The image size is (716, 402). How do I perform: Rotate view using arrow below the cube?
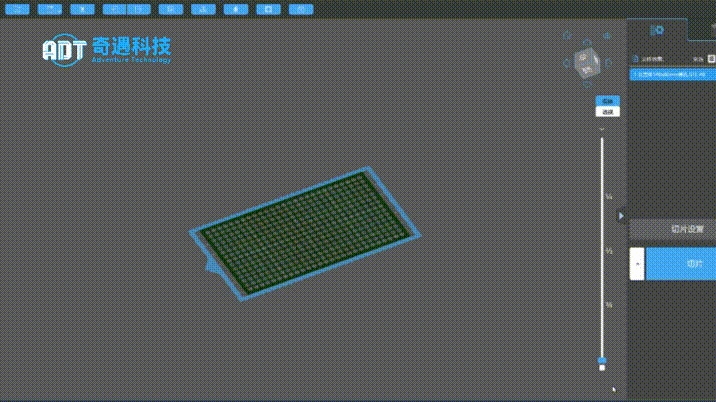(x=588, y=84)
